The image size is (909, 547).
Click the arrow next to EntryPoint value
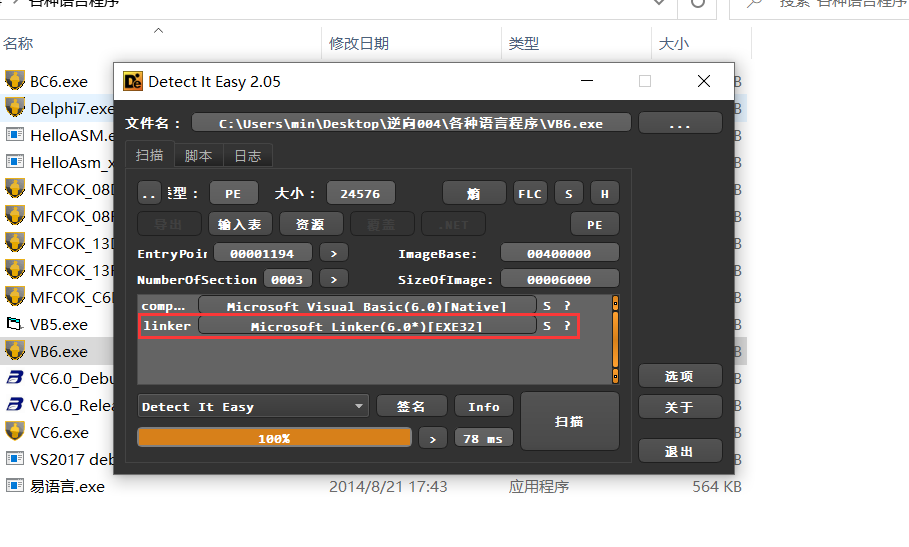tap(334, 253)
